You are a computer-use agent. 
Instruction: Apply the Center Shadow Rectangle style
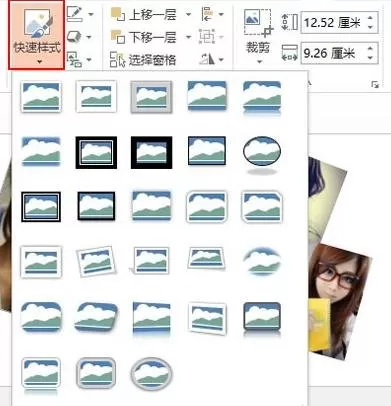point(152,206)
